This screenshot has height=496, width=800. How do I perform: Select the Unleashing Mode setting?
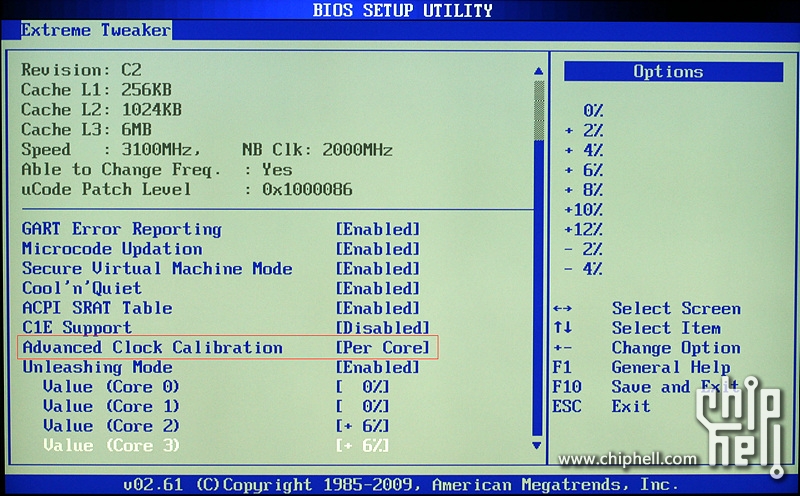pos(97,367)
